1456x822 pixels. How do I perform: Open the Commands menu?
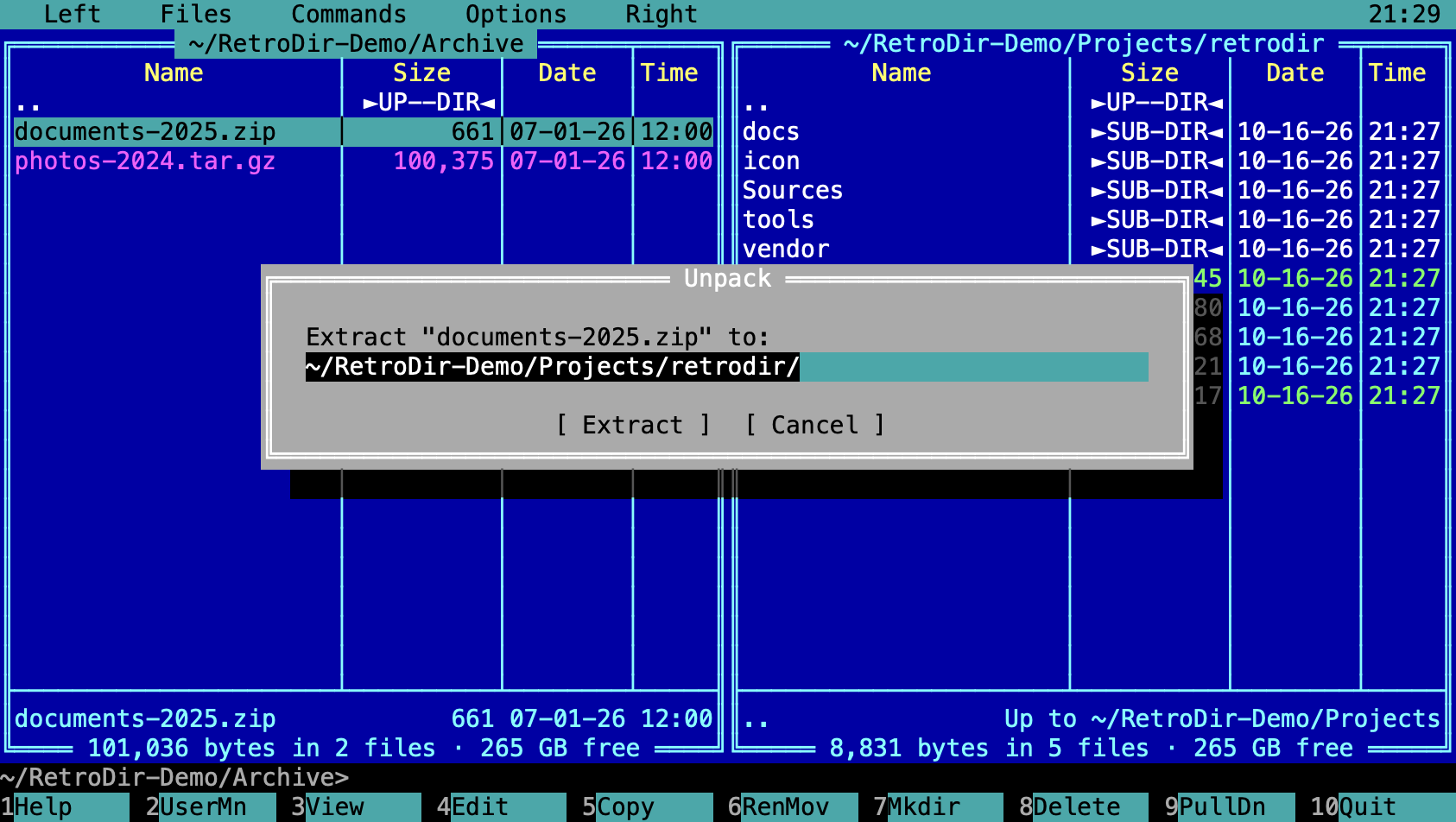[349, 14]
